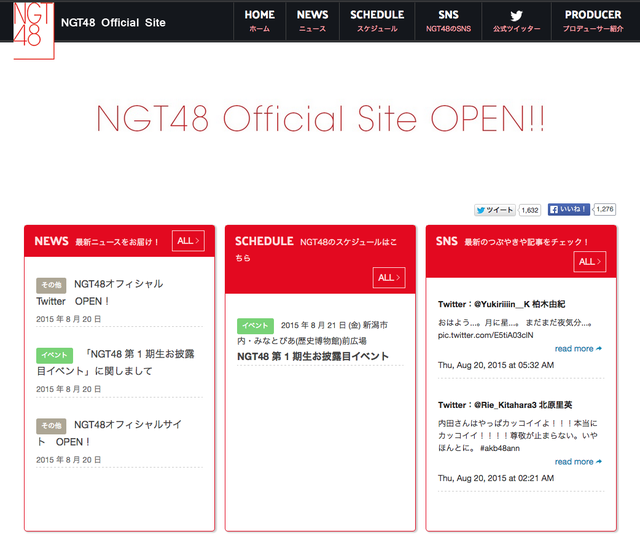Click timestamp Thu, Aug 20, 2015 at 02:21 AM
Viewport: 640px width, 537px height.
496,478
